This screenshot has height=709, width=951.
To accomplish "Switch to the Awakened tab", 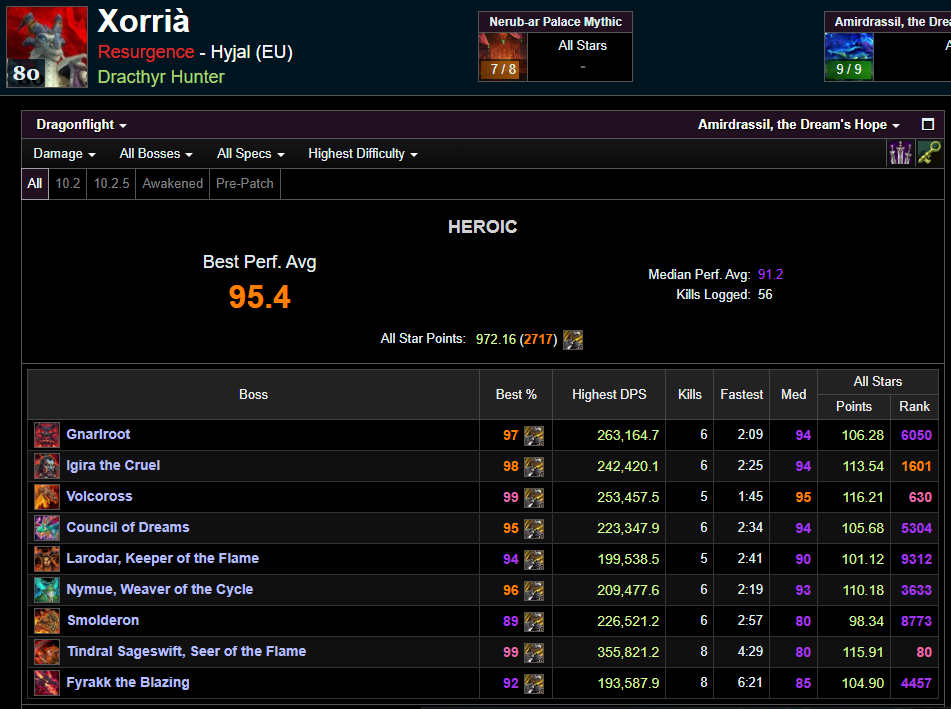I will click(x=172, y=183).
